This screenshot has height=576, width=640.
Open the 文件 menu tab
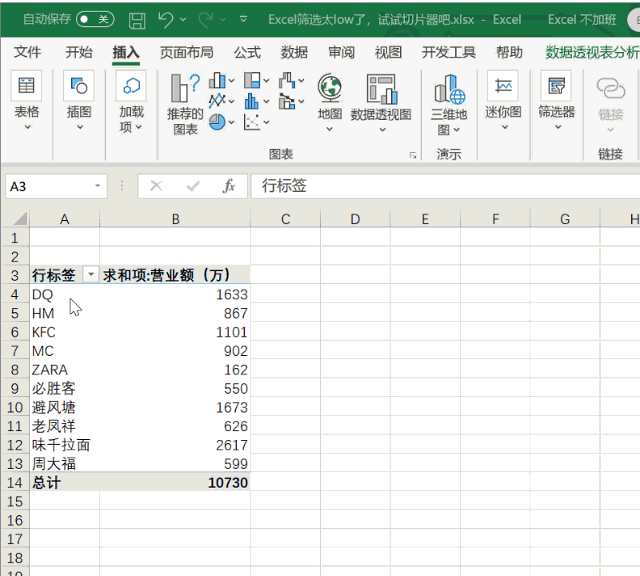27,52
